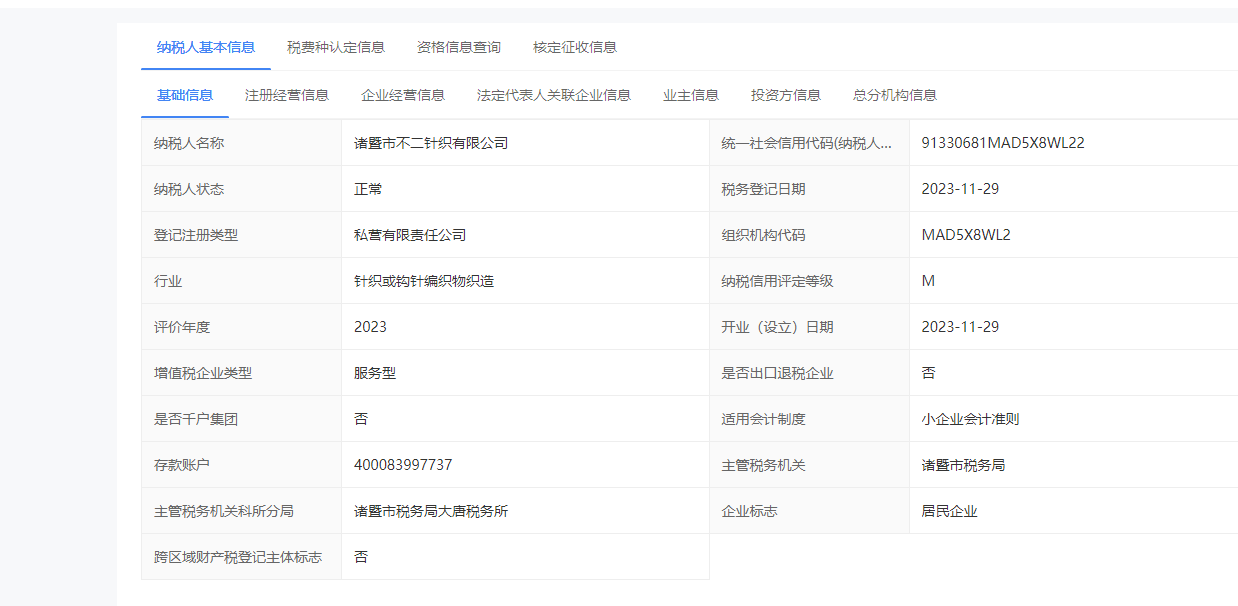The height and width of the screenshot is (606, 1238).
Task: Show the 投资方信息 sub-tab
Action: point(785,95)
